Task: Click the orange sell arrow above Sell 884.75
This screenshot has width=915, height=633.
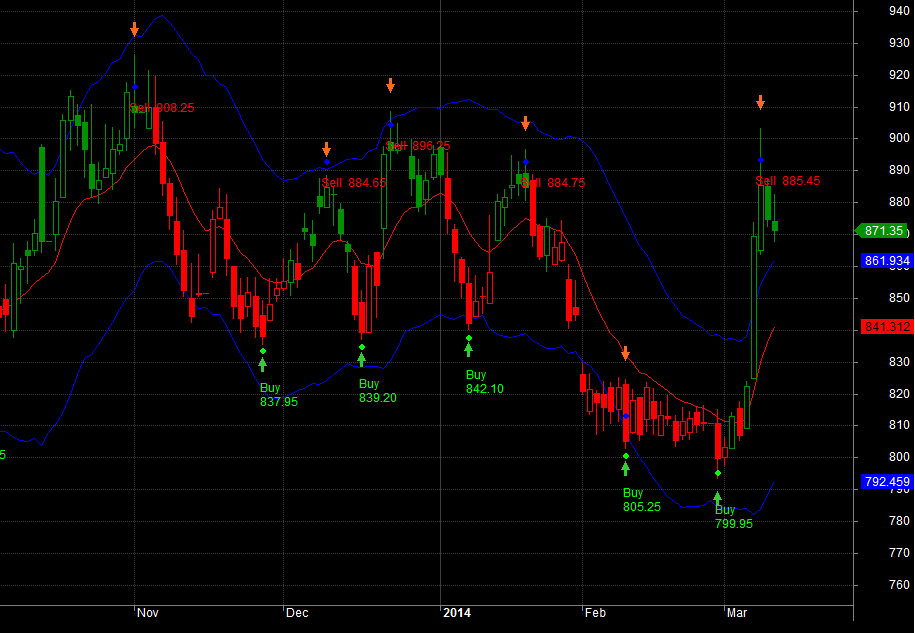Action: pos(525,123)
